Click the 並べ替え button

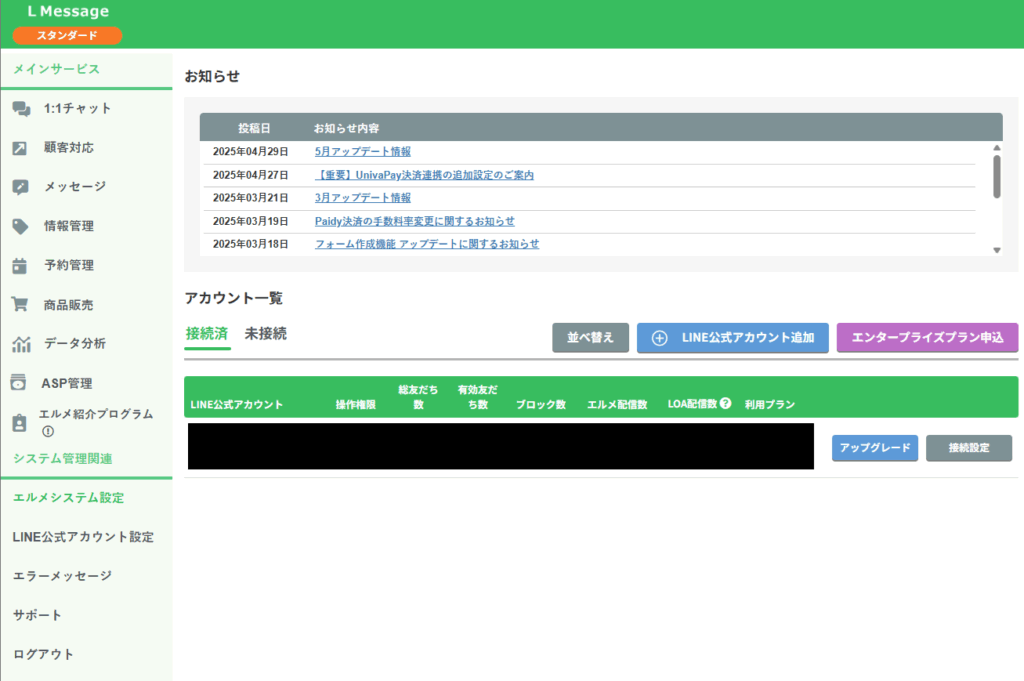(590, 338)
